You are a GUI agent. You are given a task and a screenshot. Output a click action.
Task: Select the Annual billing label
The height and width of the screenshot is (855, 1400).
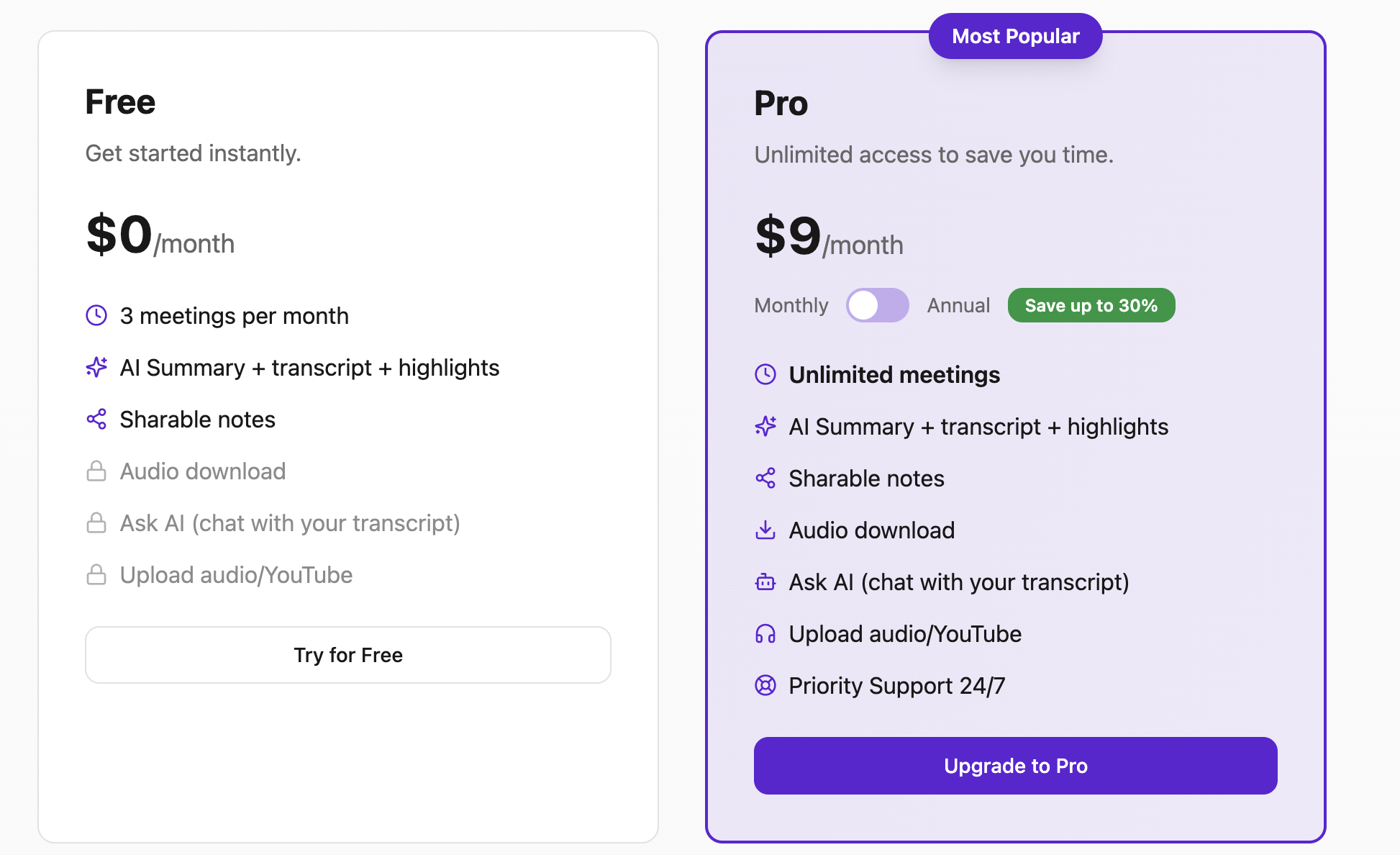tap(958, 305)
